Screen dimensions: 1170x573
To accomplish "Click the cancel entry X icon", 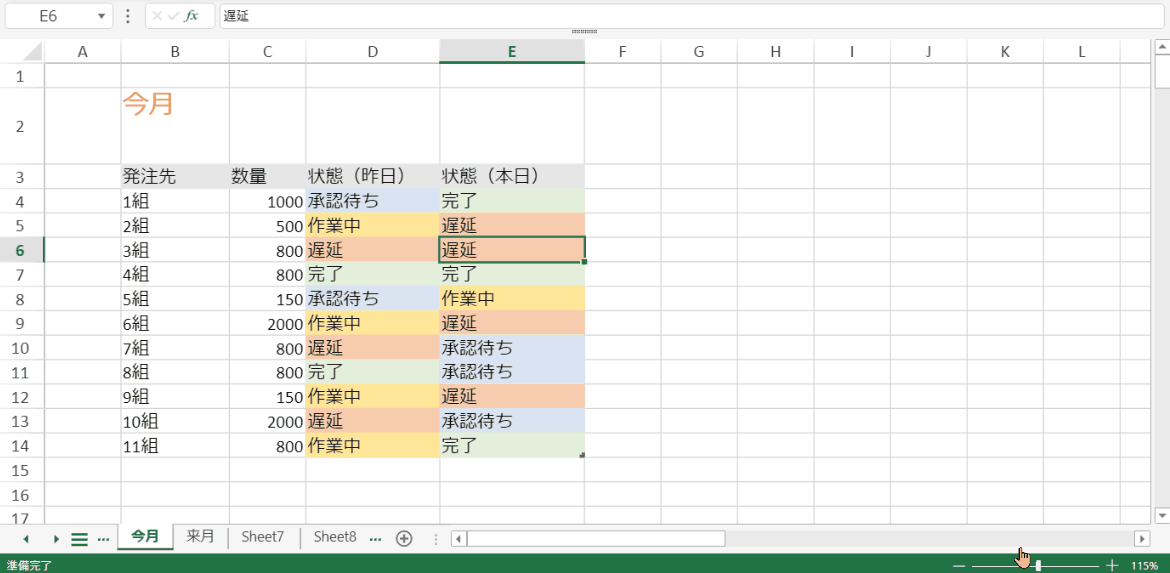I will (157, 16).
